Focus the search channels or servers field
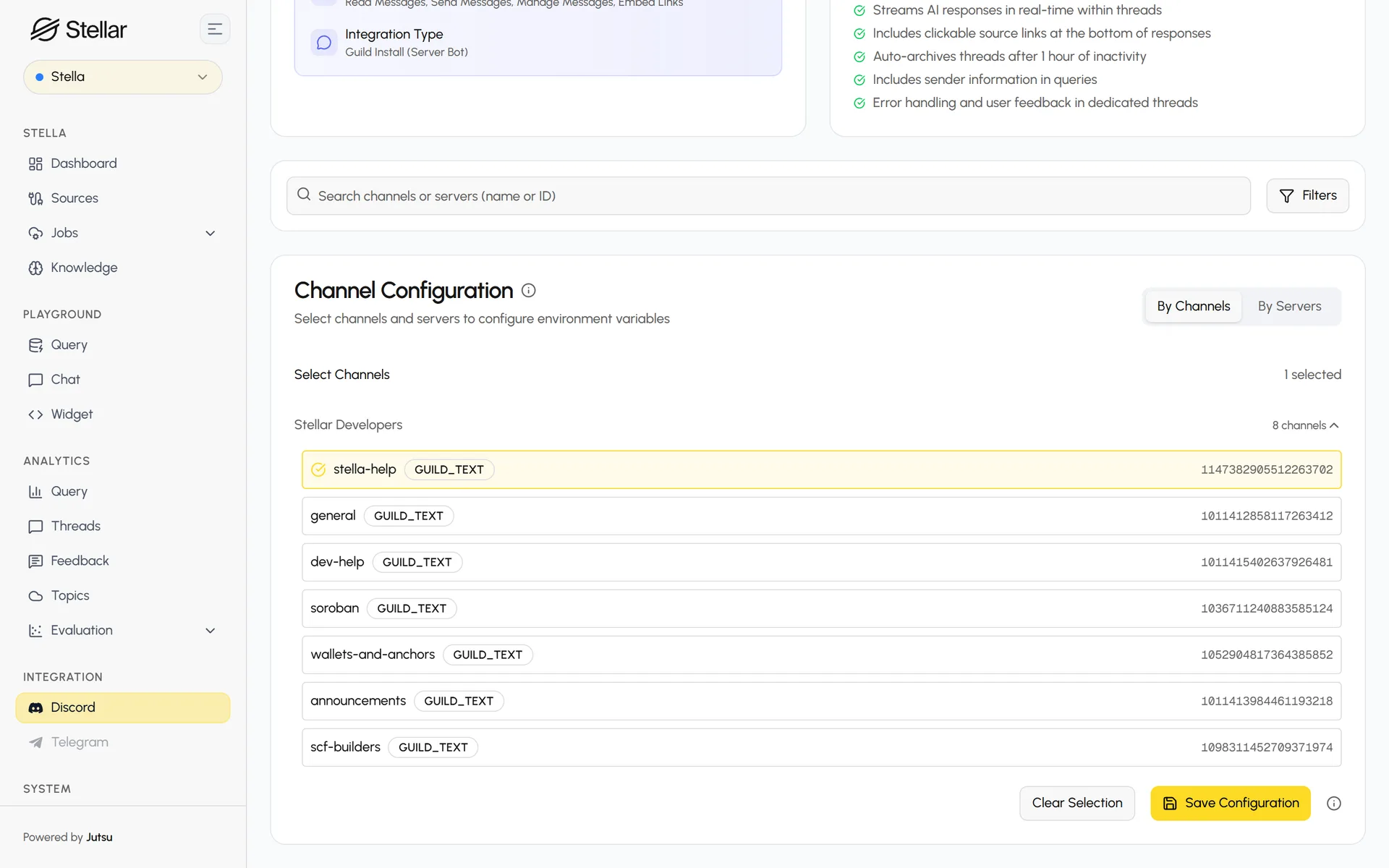This screenshot has height=868, width=1389. 768,196
